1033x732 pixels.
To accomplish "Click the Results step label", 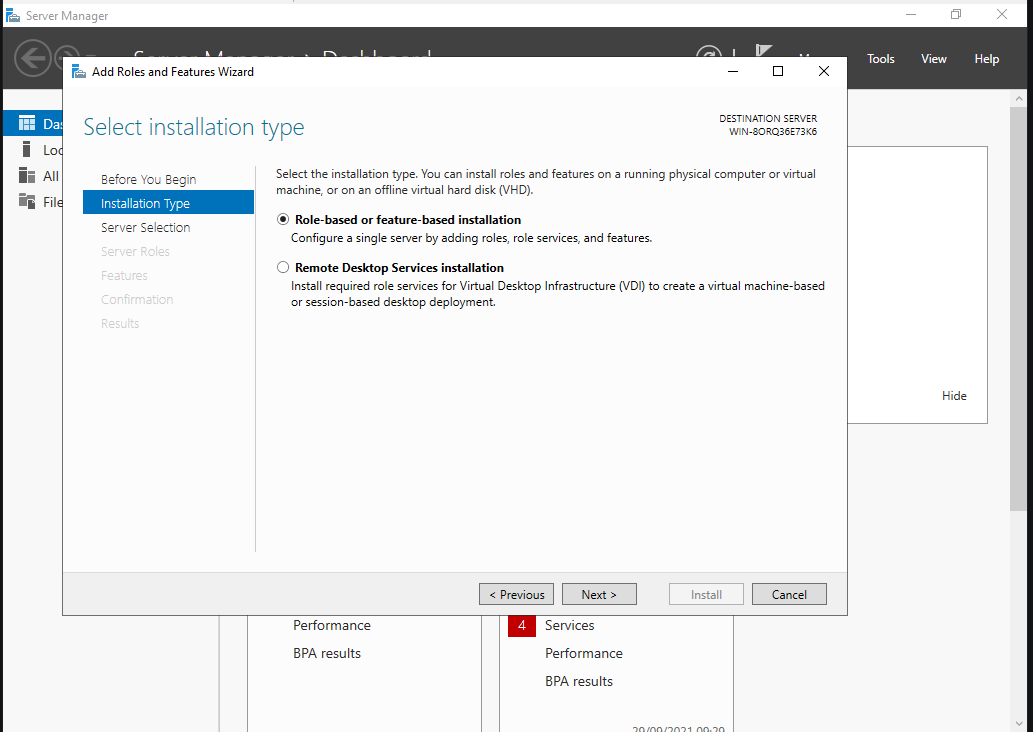I will [x=120, y=324].
